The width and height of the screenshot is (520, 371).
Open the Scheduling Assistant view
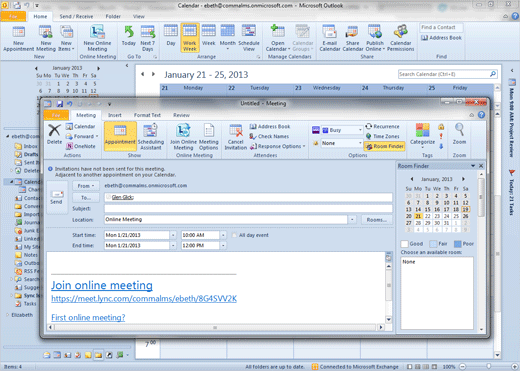(151, 137)
